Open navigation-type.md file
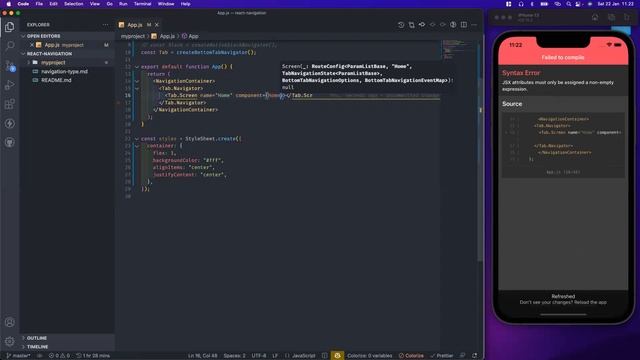Image resolution: width=640 pixels, height=360 pixels. pos(64,71)
